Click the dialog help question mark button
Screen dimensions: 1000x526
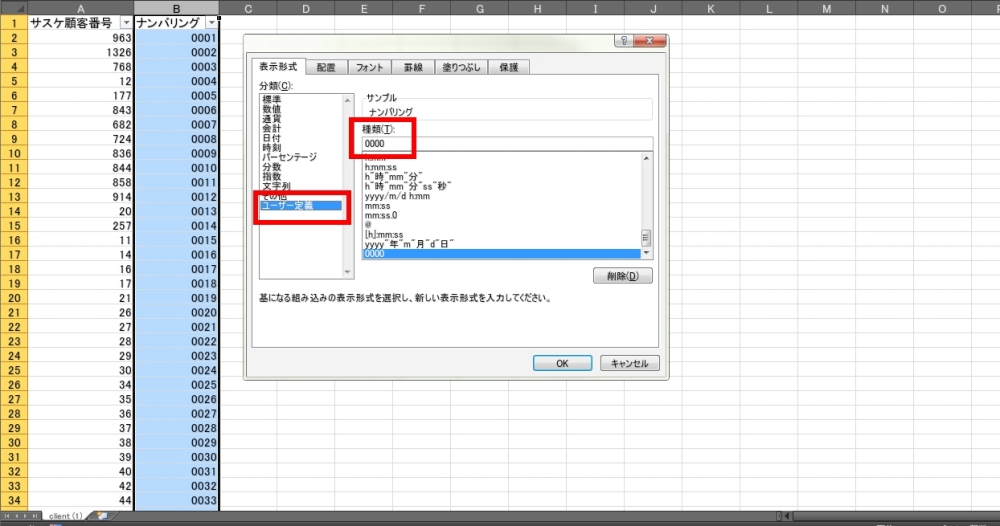coord(625,42)
